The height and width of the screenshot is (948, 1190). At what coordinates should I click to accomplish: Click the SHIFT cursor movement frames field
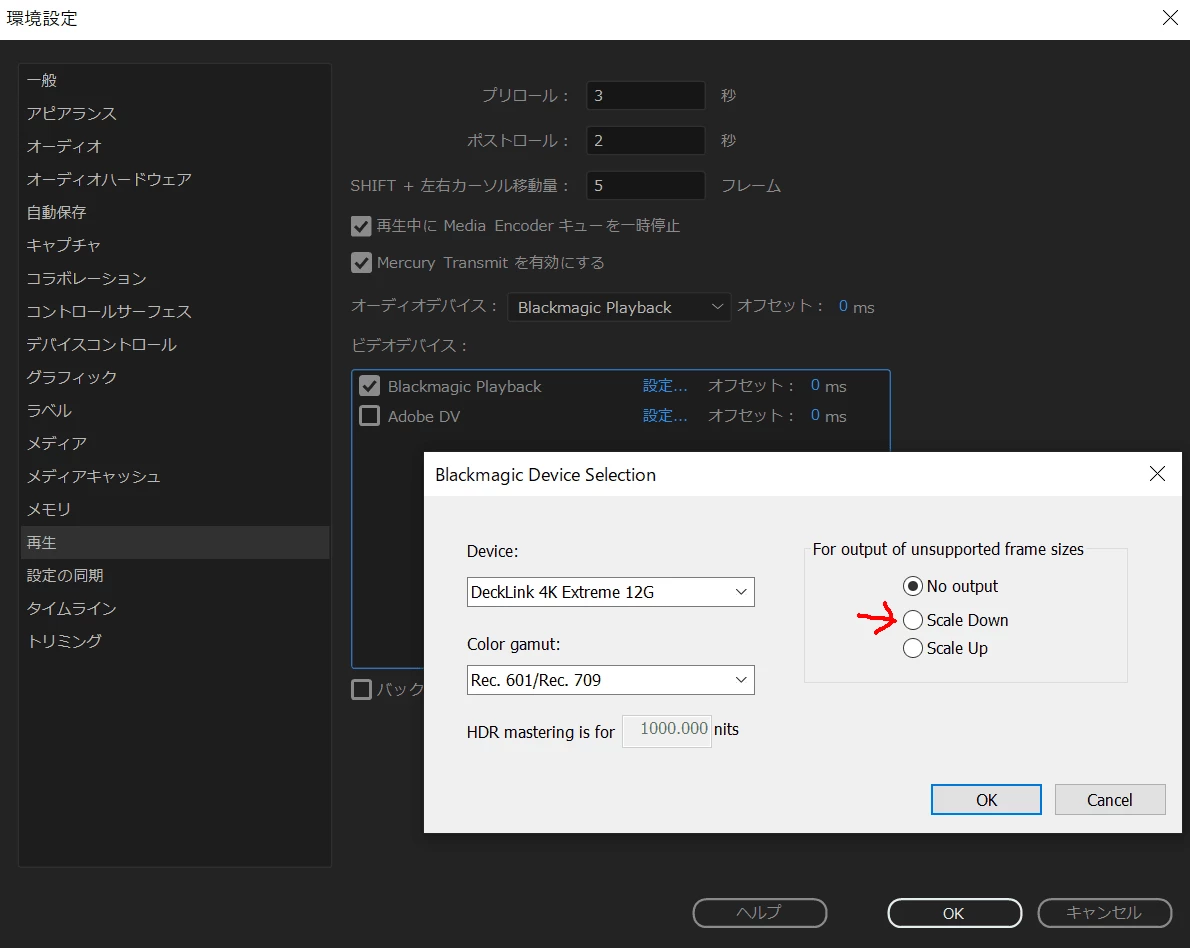646,185
